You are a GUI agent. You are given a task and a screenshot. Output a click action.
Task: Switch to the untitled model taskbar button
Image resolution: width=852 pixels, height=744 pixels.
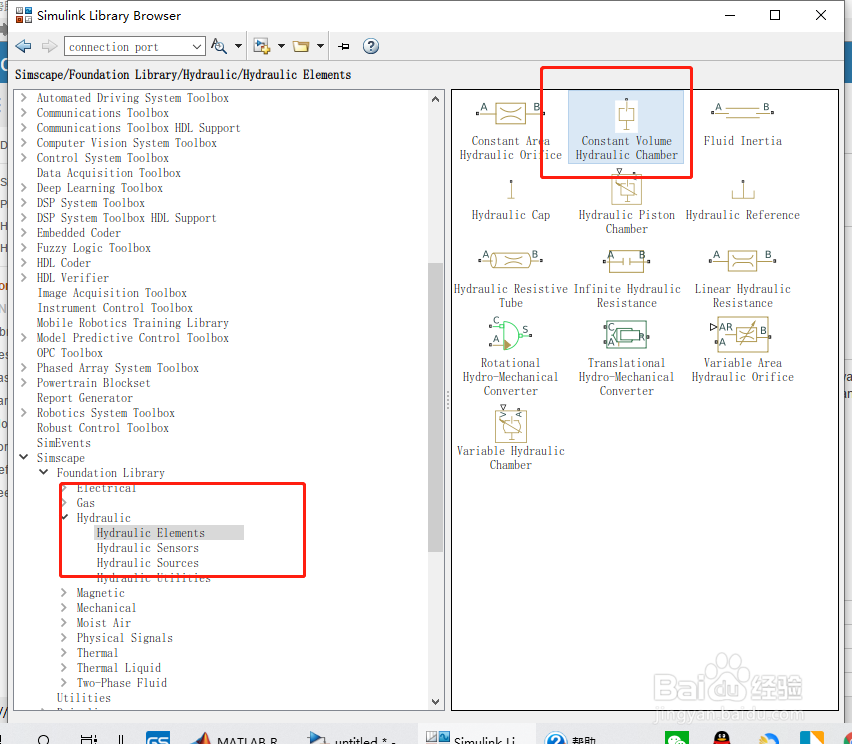pyautogui.click(x=352, y=738)
